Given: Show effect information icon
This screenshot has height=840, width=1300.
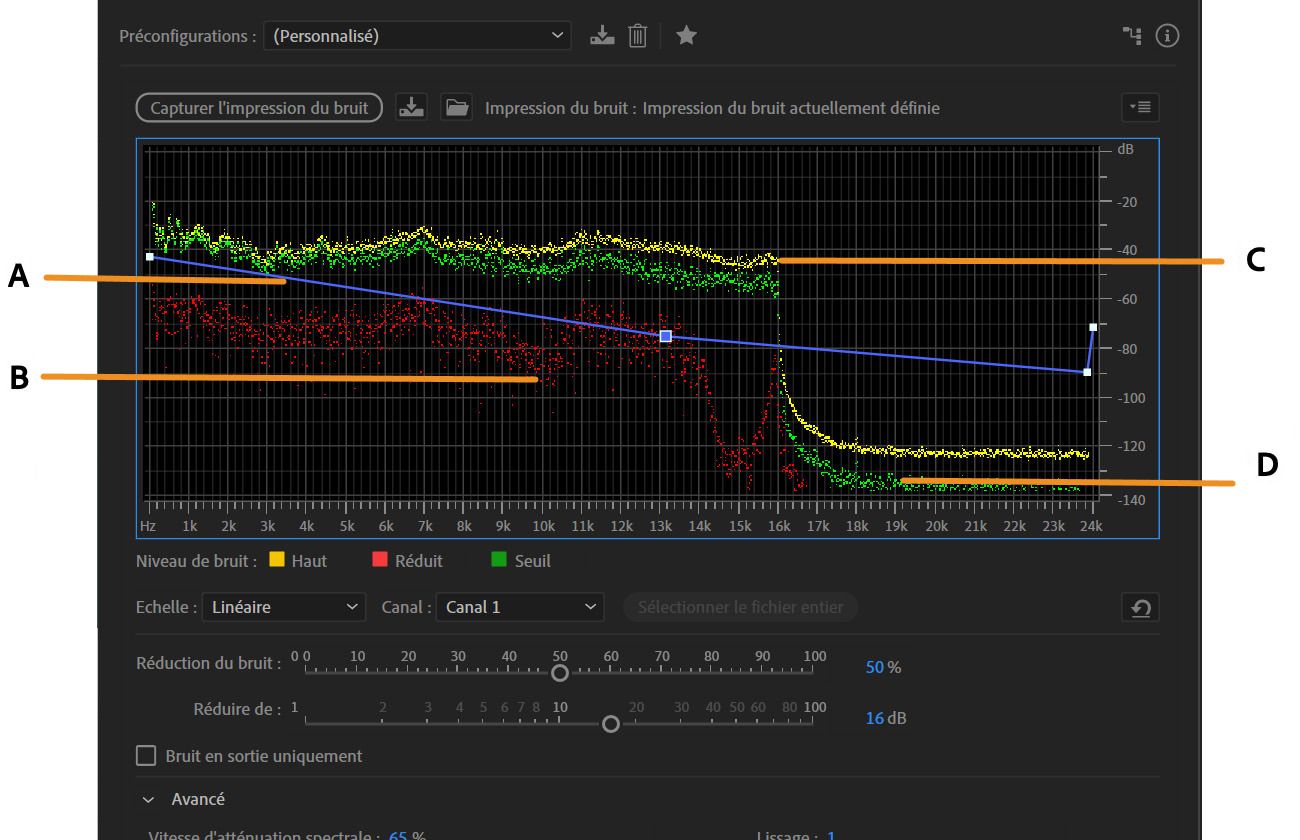Looking at the screenshot, I should point(1167,36).
